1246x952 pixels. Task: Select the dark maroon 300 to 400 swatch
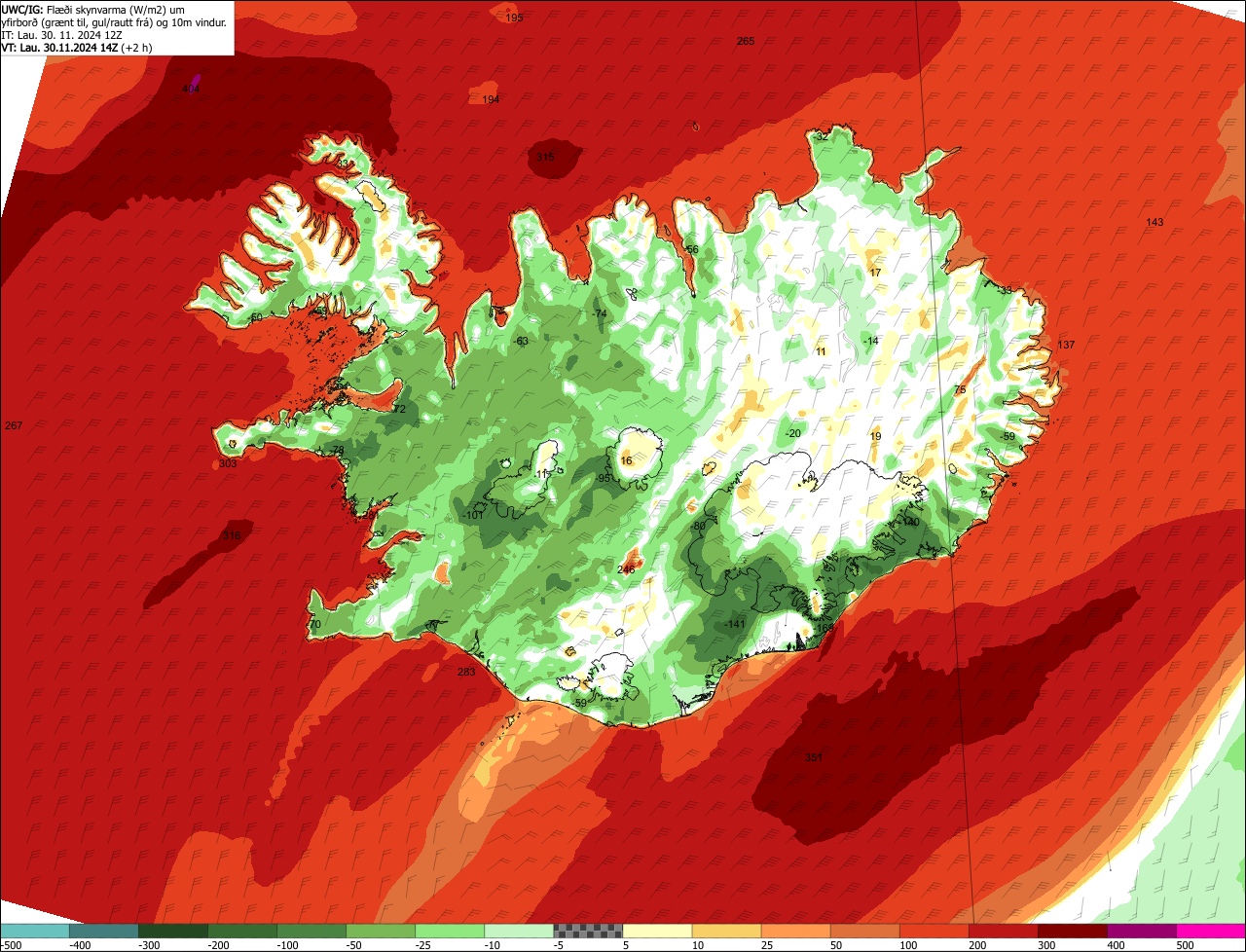point(1073,931)
